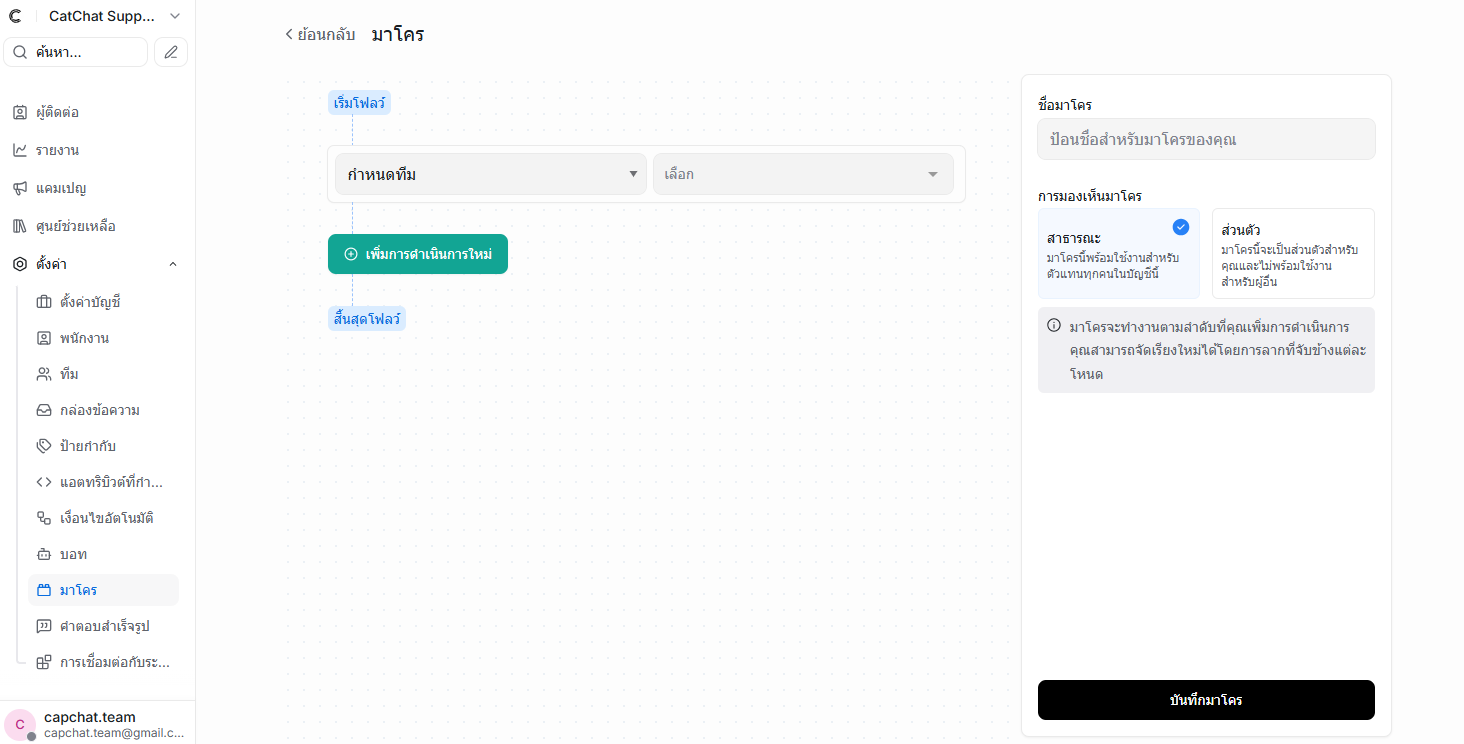Click the macro name input field
This screenshot has height=744, width=1464.
[1206, 139]
